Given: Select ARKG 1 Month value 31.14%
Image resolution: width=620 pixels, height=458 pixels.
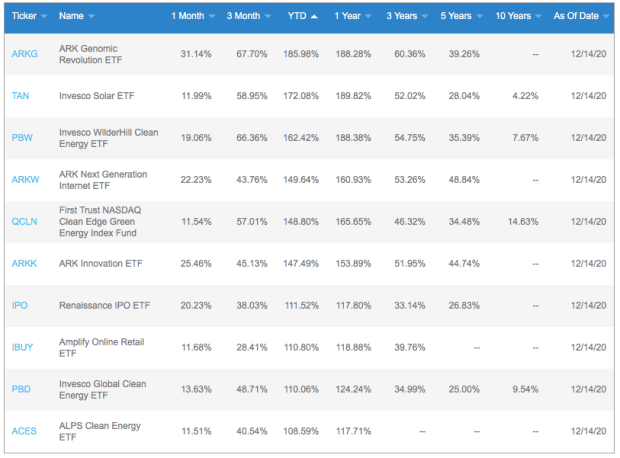Looking at the screenshot, I should pos(196,54).
